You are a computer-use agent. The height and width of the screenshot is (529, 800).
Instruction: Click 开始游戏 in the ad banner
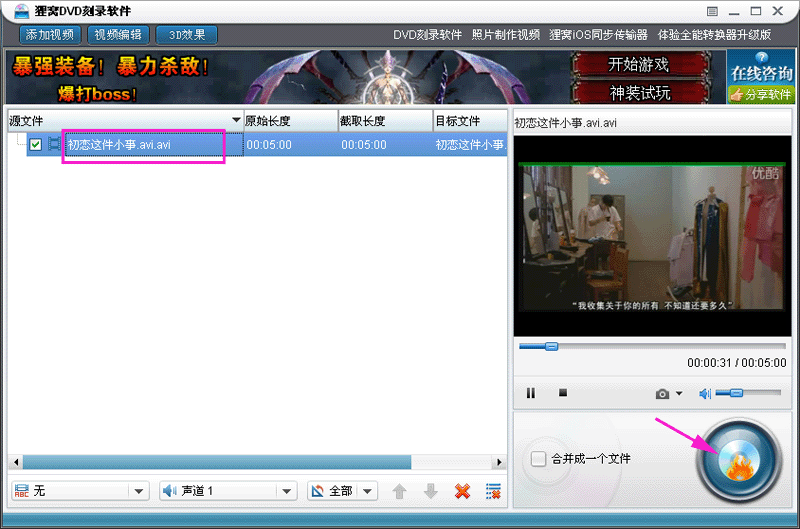(639, 65)
